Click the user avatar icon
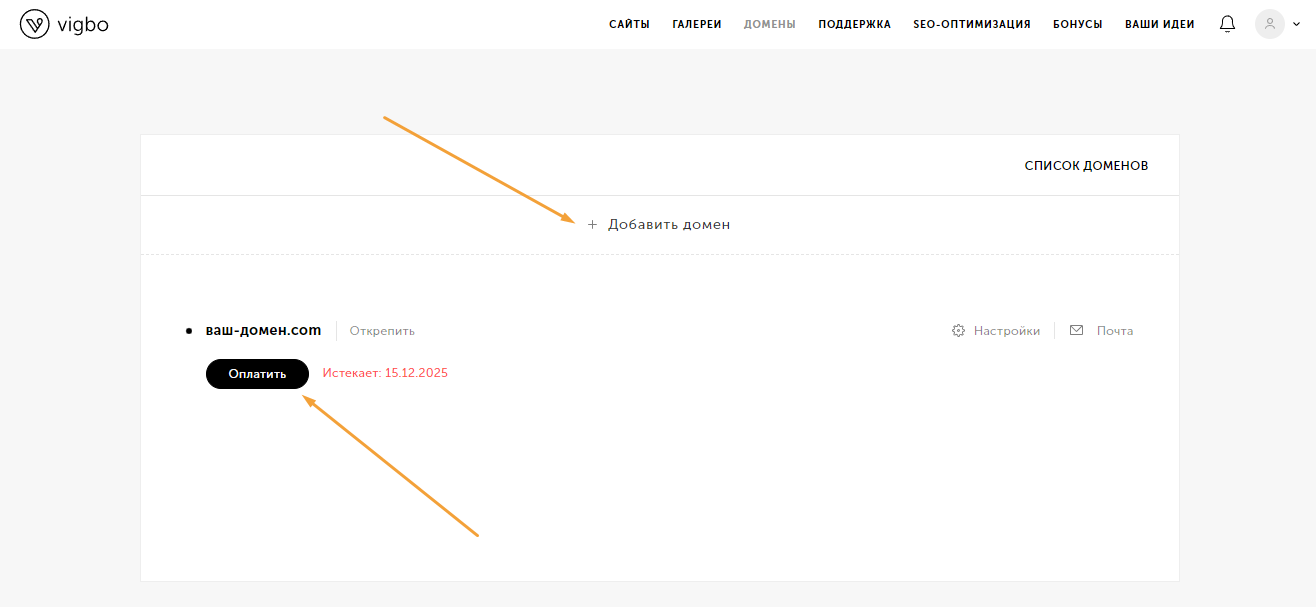The width and height of the screenshot is (1316, 607). pyautogui.click(x=1269, y=24)
